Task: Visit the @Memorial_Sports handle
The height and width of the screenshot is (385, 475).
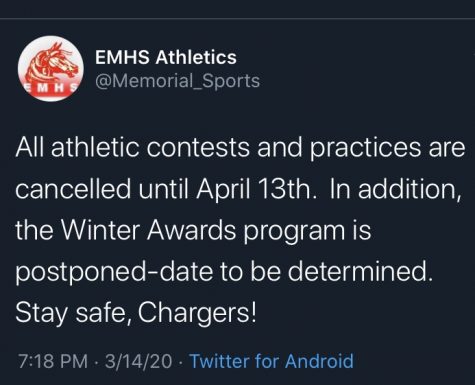Action: coord(177,81)
